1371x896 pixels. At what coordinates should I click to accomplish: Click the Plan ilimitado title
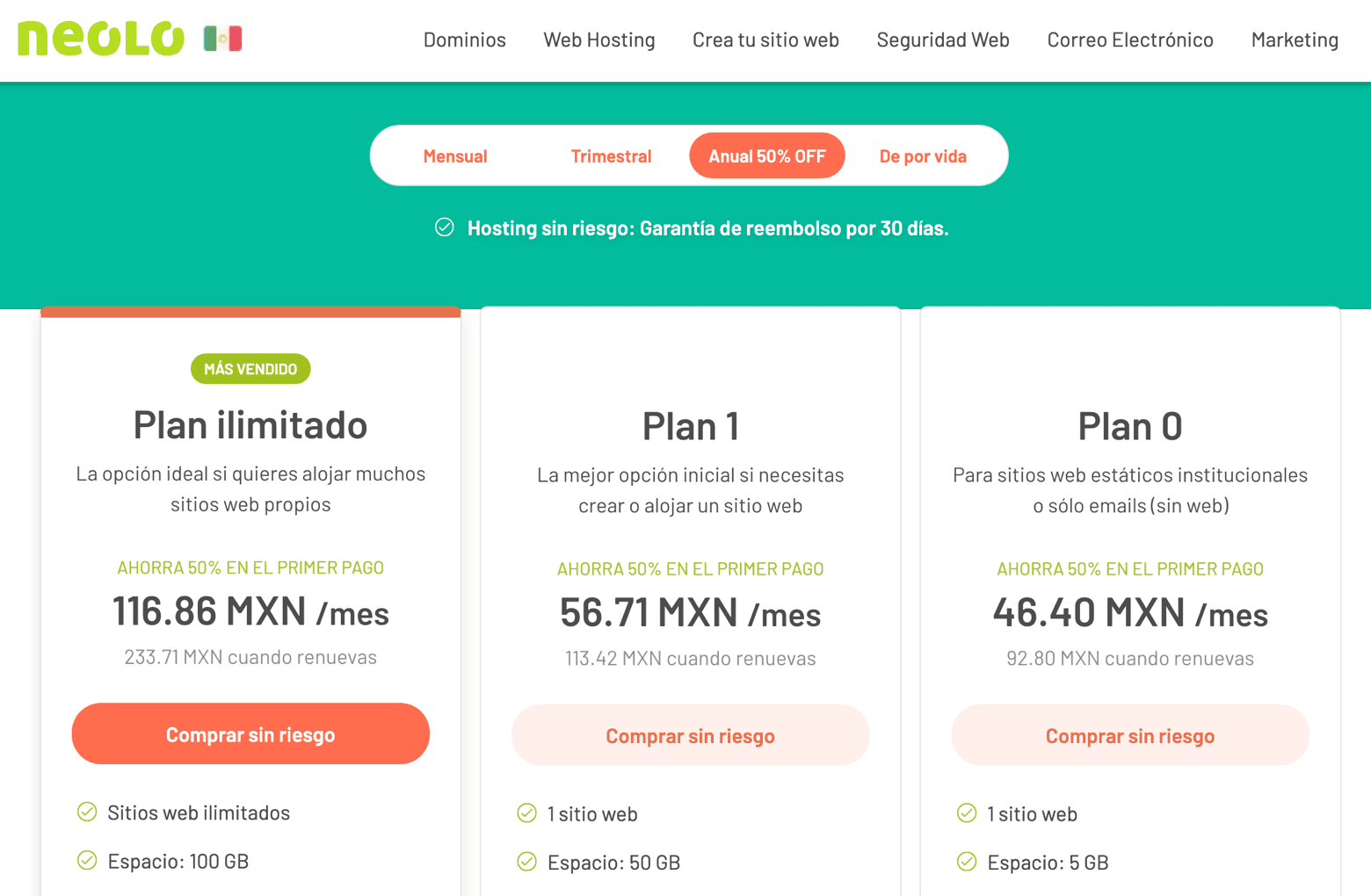[x=250, y=424]
